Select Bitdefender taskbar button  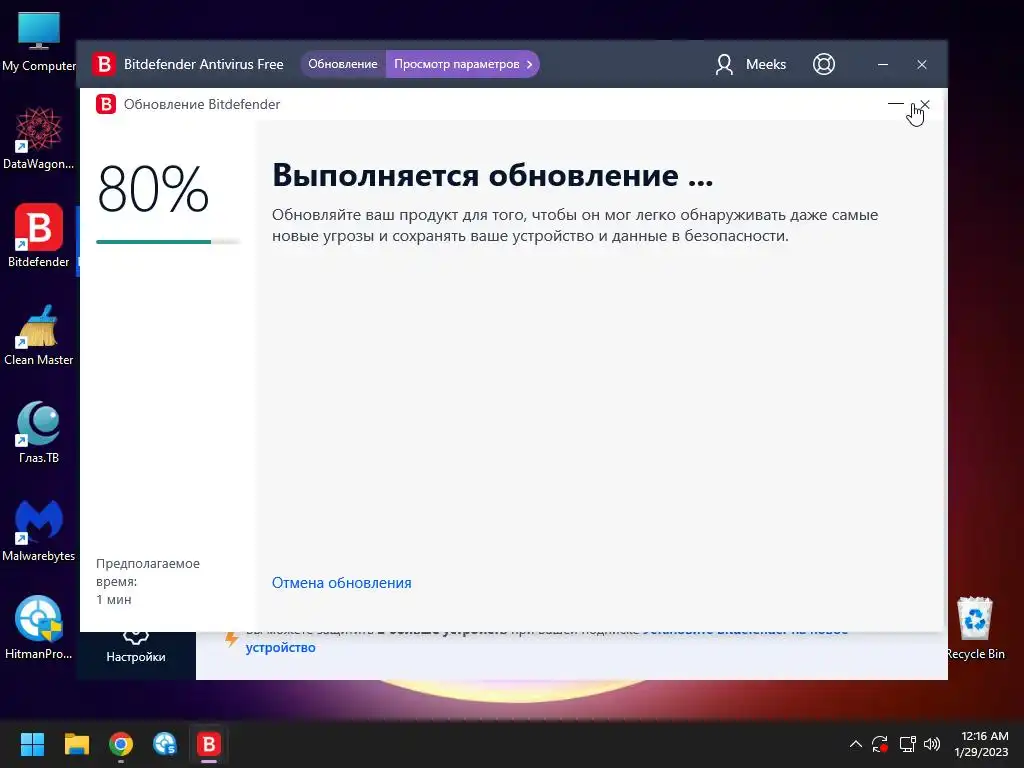(209, 744)
